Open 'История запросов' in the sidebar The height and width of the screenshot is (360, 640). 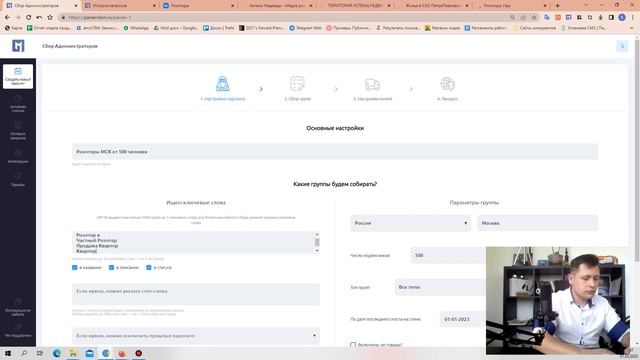tap(18, 131)
